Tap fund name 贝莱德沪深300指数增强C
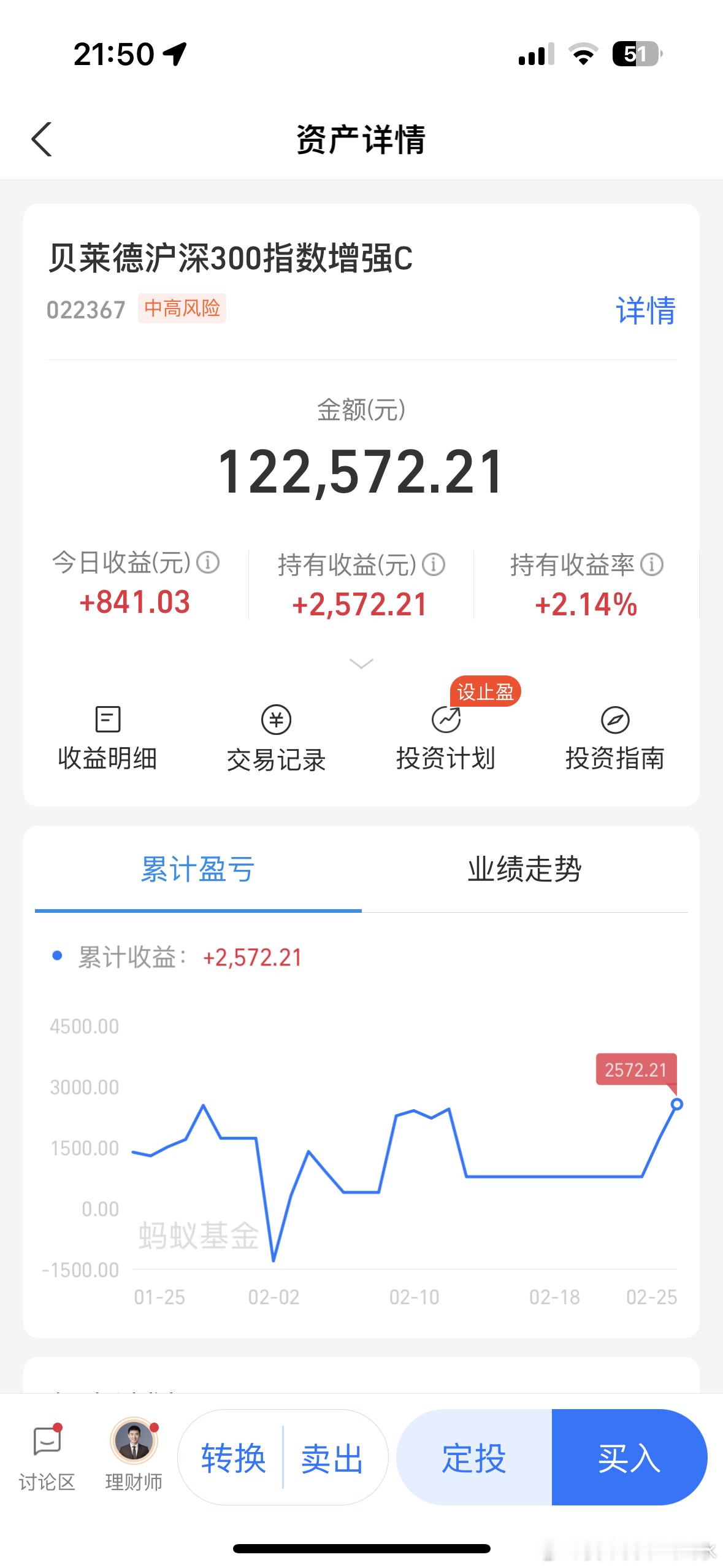Viewport: 723px width, 1568px height. 231,258
